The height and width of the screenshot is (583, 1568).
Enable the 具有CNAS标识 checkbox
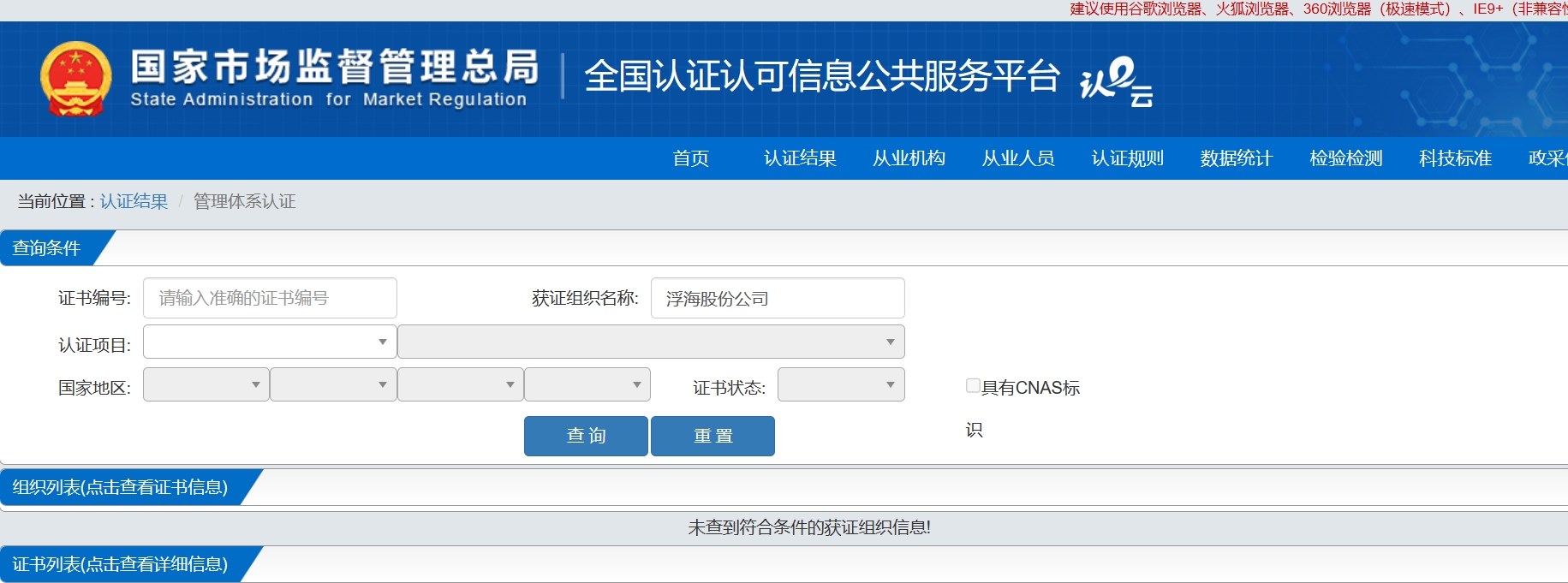[x=973, y=386]
